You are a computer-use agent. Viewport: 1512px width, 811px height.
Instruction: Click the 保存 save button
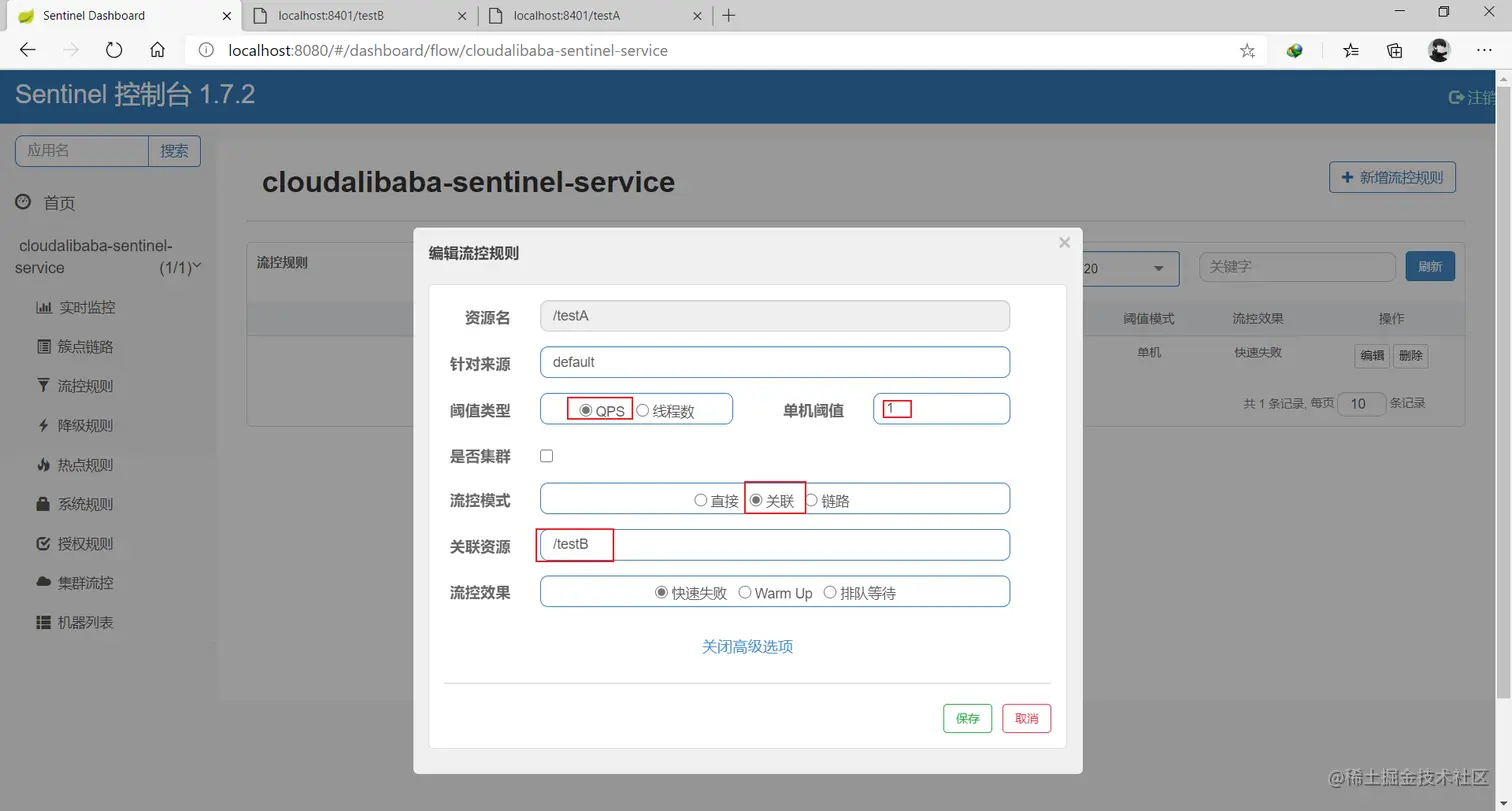(967, 718)
